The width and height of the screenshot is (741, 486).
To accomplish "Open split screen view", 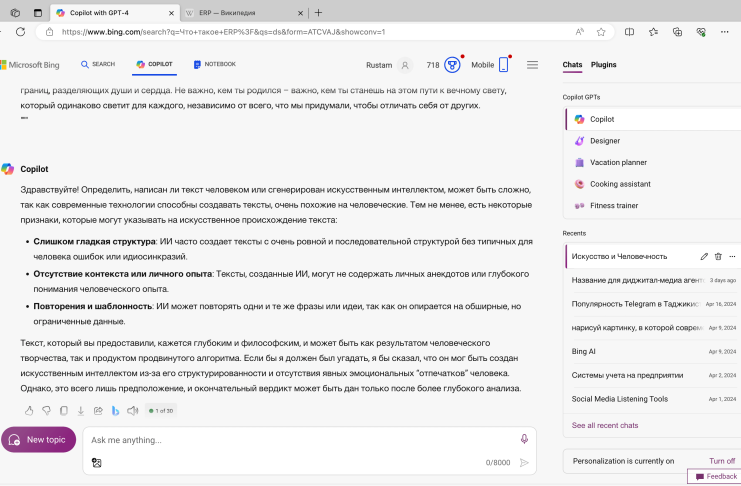I will [629, 32].
